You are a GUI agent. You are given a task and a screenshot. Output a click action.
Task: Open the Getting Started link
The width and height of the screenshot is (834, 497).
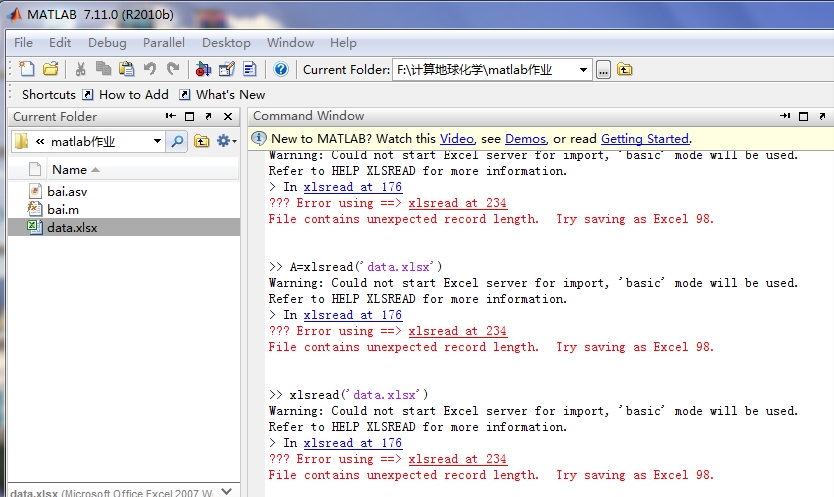point(645,139)
